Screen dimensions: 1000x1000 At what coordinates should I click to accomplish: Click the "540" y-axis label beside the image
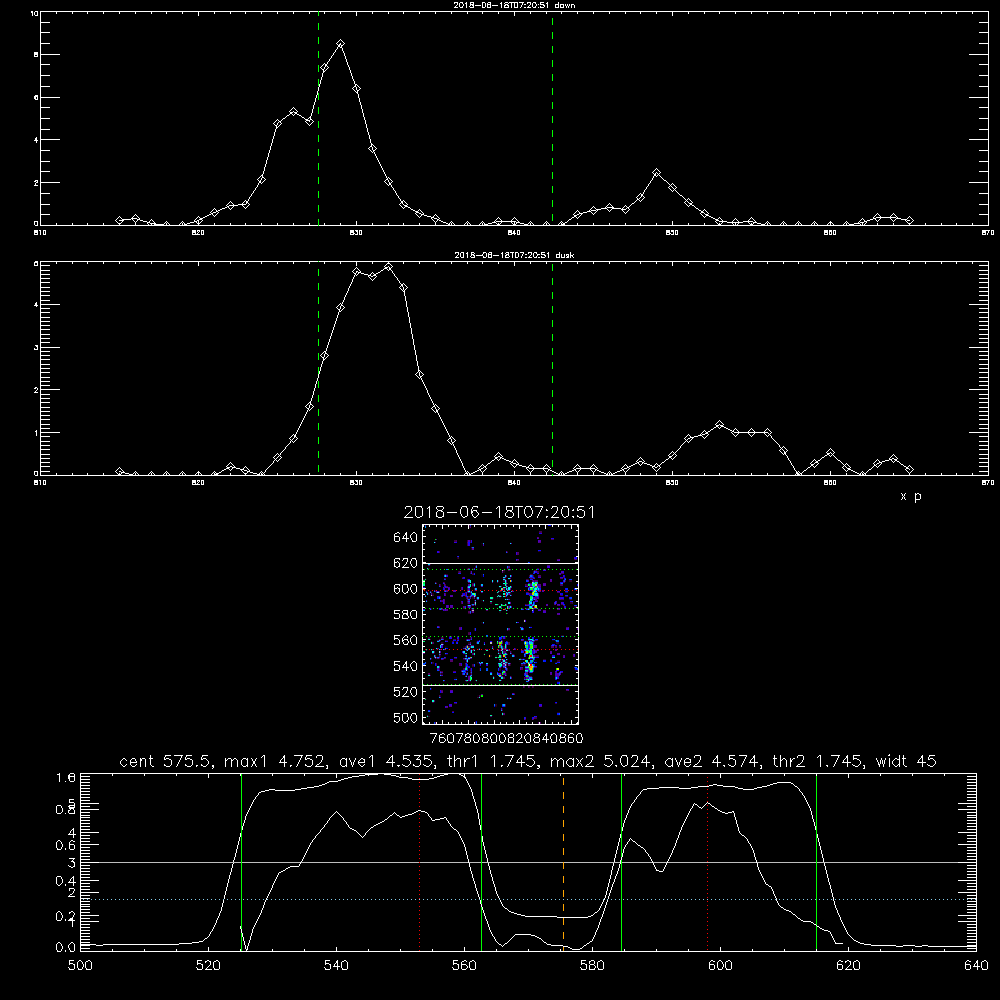coord(406,666)
